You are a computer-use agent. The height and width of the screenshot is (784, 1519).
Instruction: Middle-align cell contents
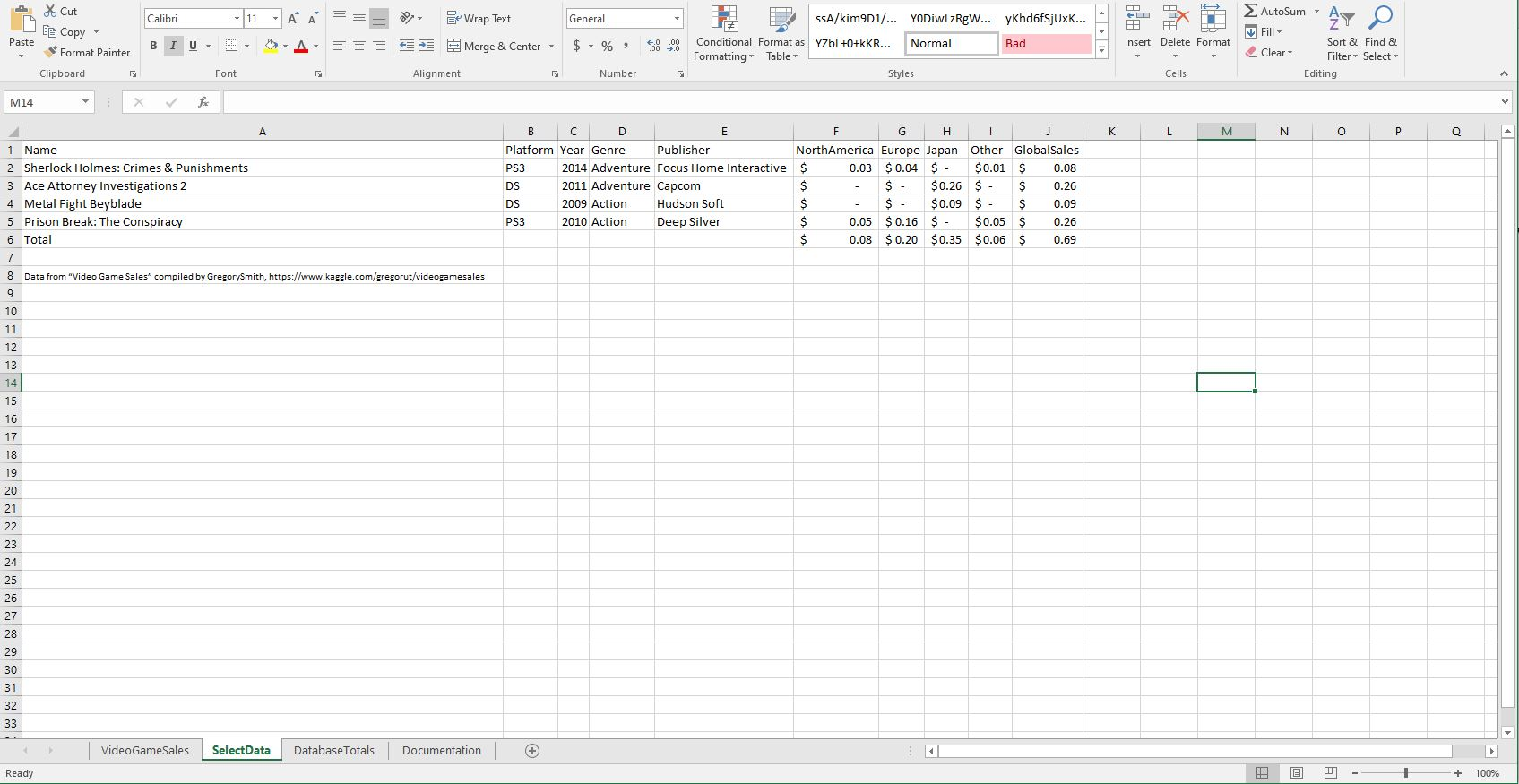click(359, 18)
